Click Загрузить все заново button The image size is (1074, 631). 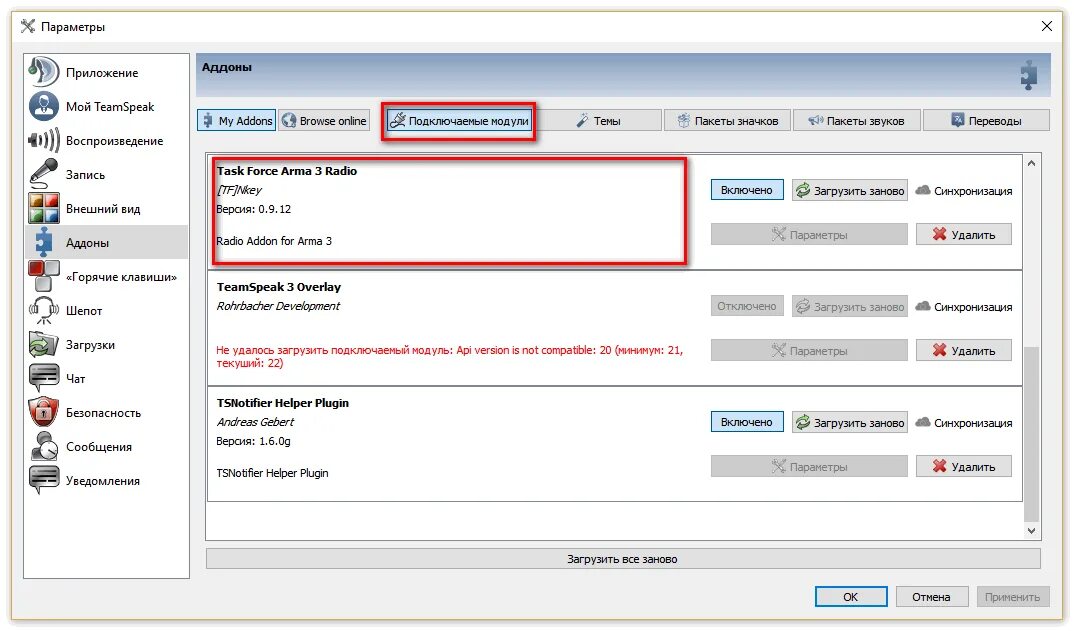pyautogui.click(x=623, y=559)
